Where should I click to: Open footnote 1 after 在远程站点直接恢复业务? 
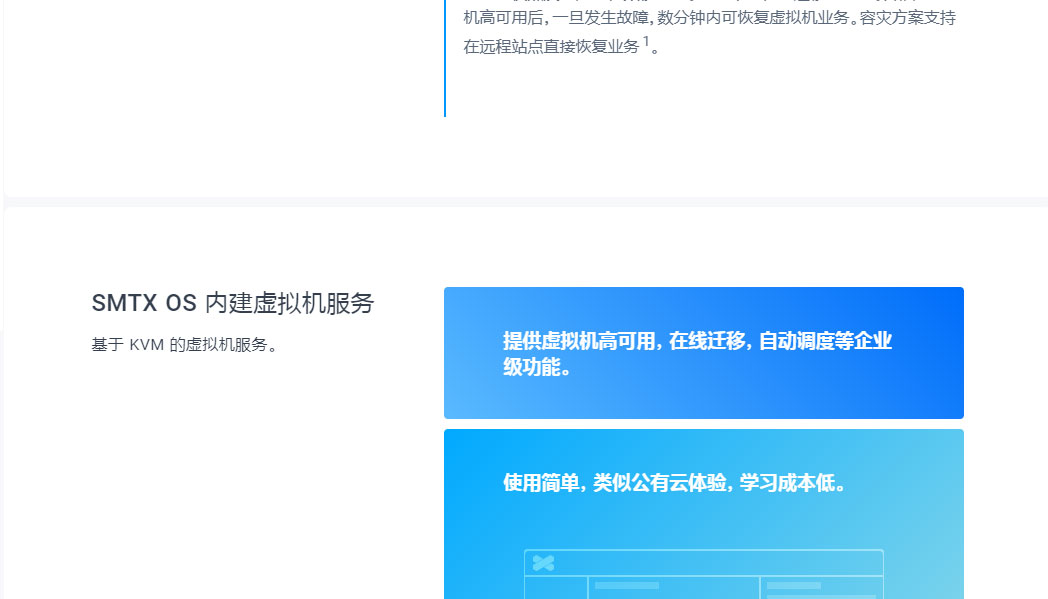coord(646,41)
